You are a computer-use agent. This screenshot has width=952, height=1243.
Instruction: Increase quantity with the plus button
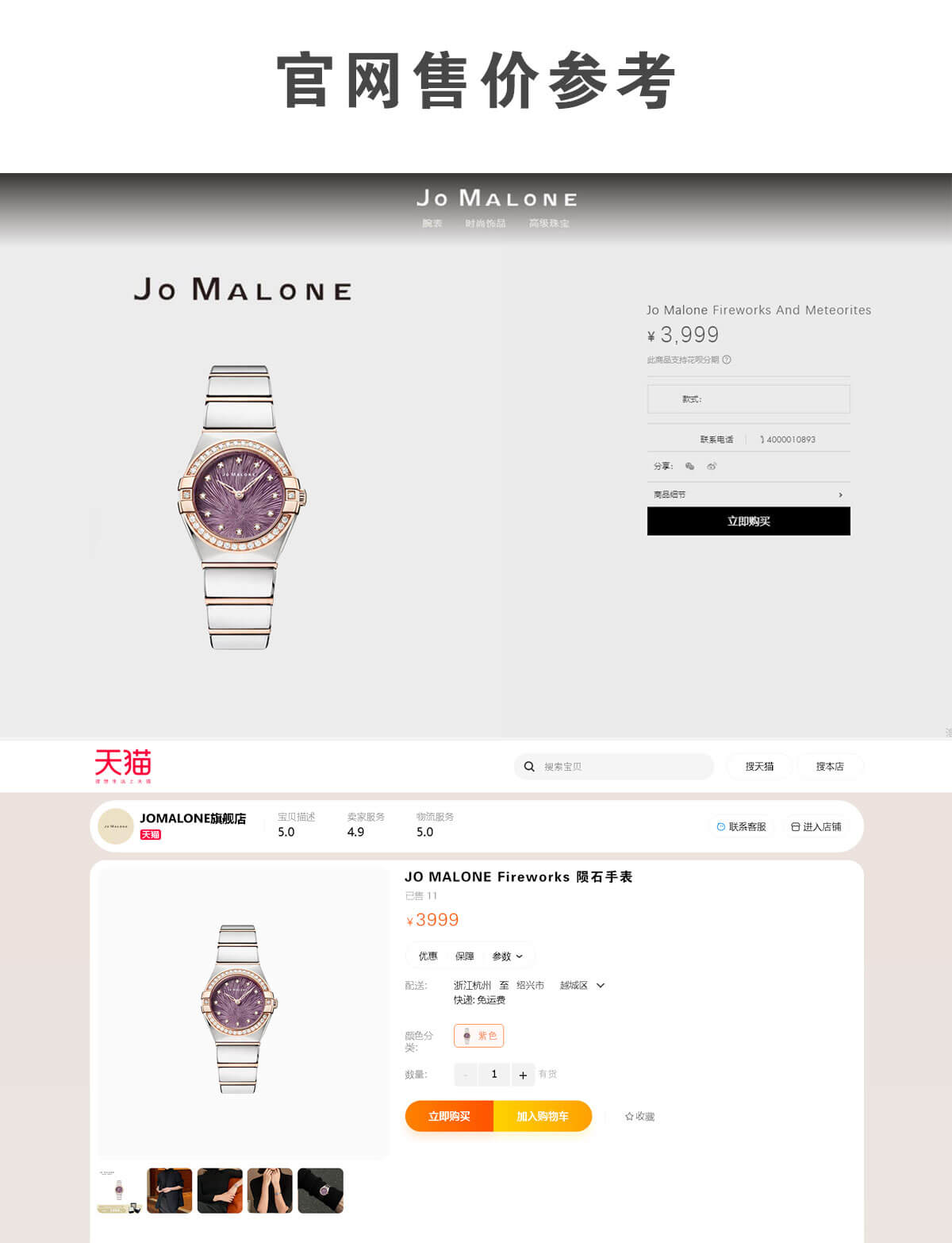coord(523,1075)
